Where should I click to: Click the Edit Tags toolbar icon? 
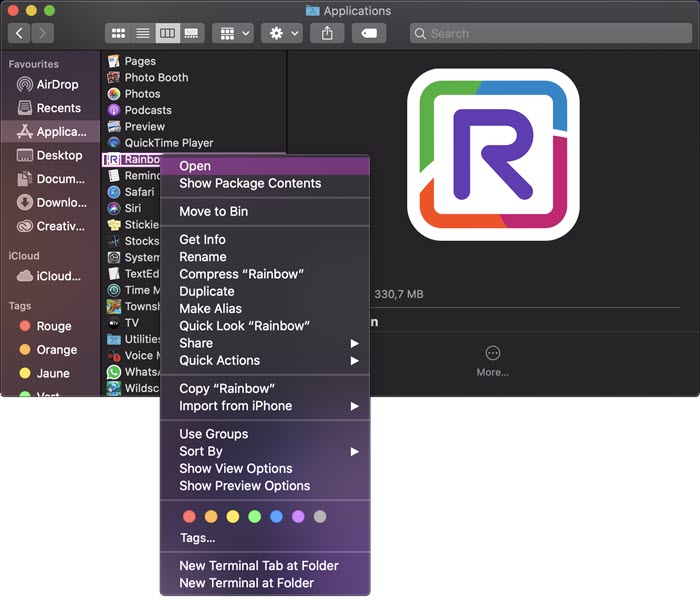368,33
